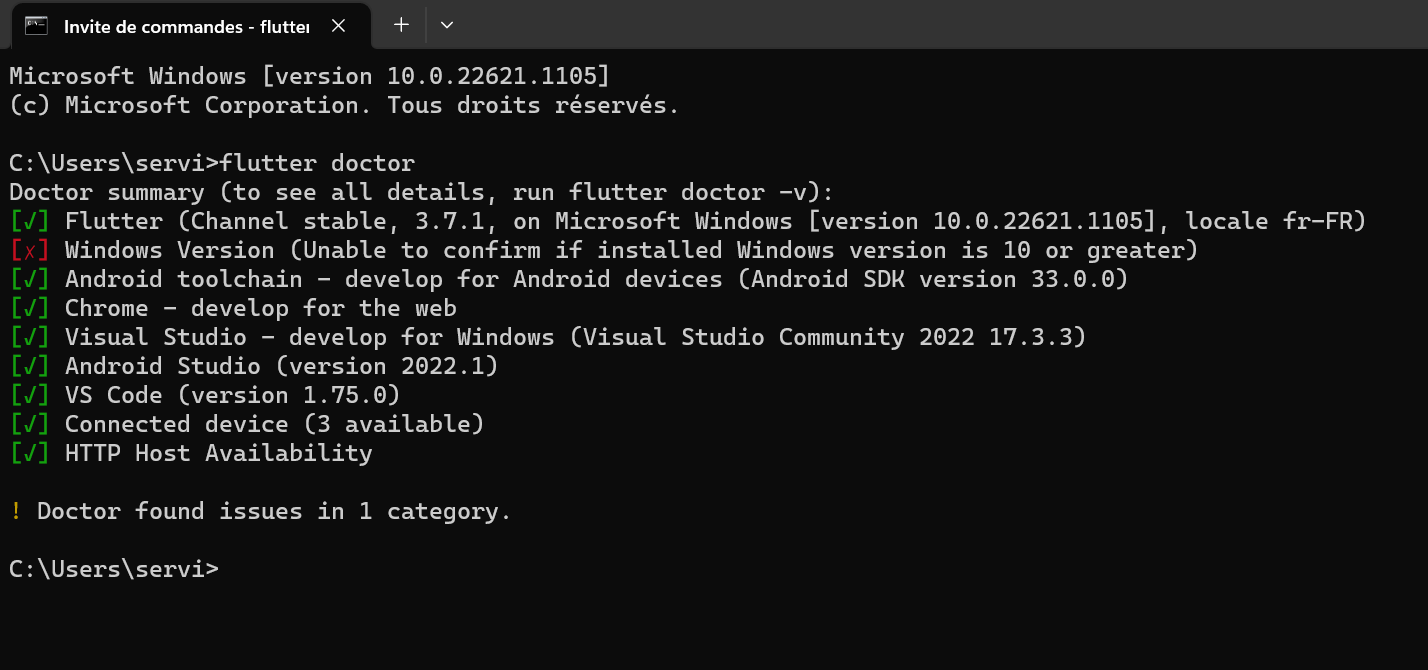The height and width of the screenshot is (670, 1428).
Task: Click the checkmark beside HTTP Host Availability
Action: click(x=27, y=452)
